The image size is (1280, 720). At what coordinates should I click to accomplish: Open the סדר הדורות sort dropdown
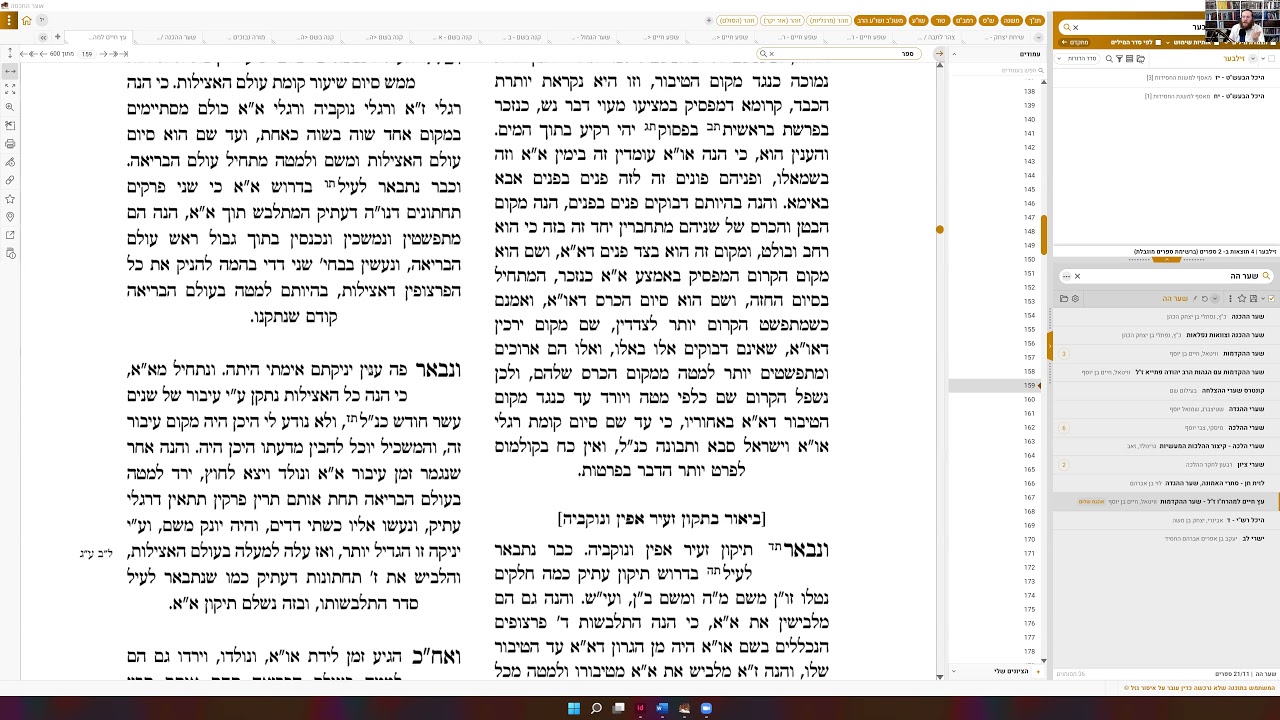[1078, 59]
